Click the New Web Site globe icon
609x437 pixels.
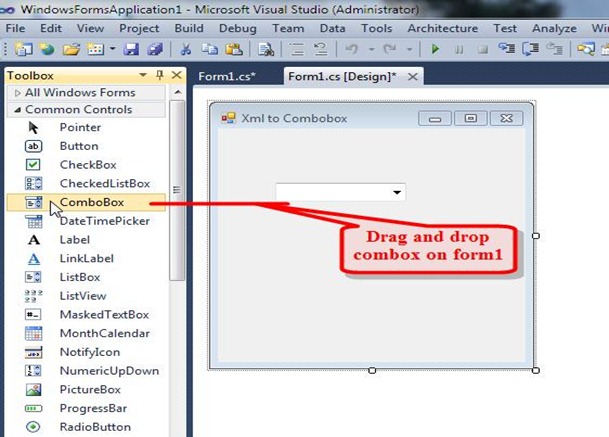(x=47, y=49)
